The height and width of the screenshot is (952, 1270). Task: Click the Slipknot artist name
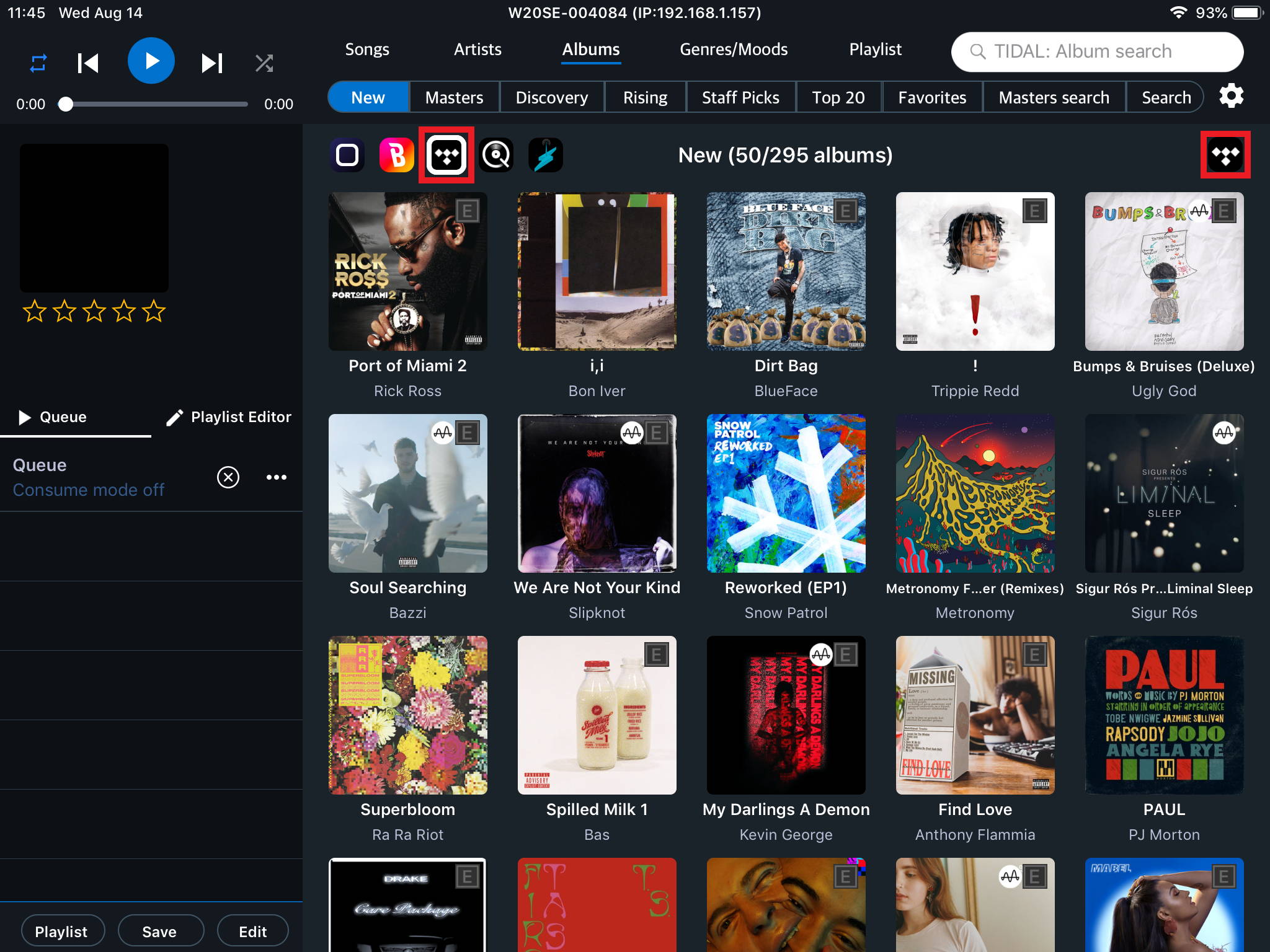pos(597,613)
